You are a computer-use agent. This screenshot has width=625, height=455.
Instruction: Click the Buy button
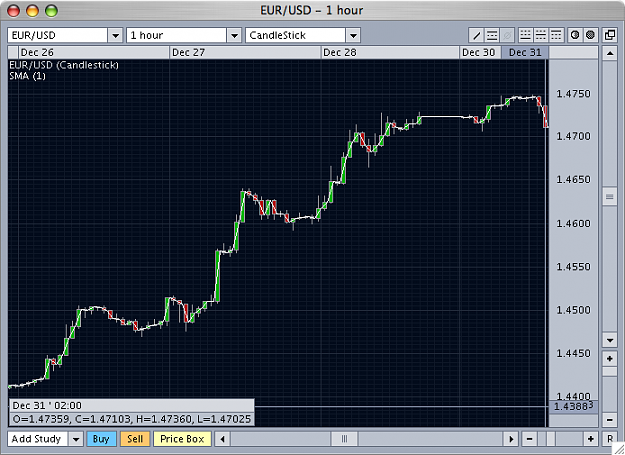click(x=101, y=439)
